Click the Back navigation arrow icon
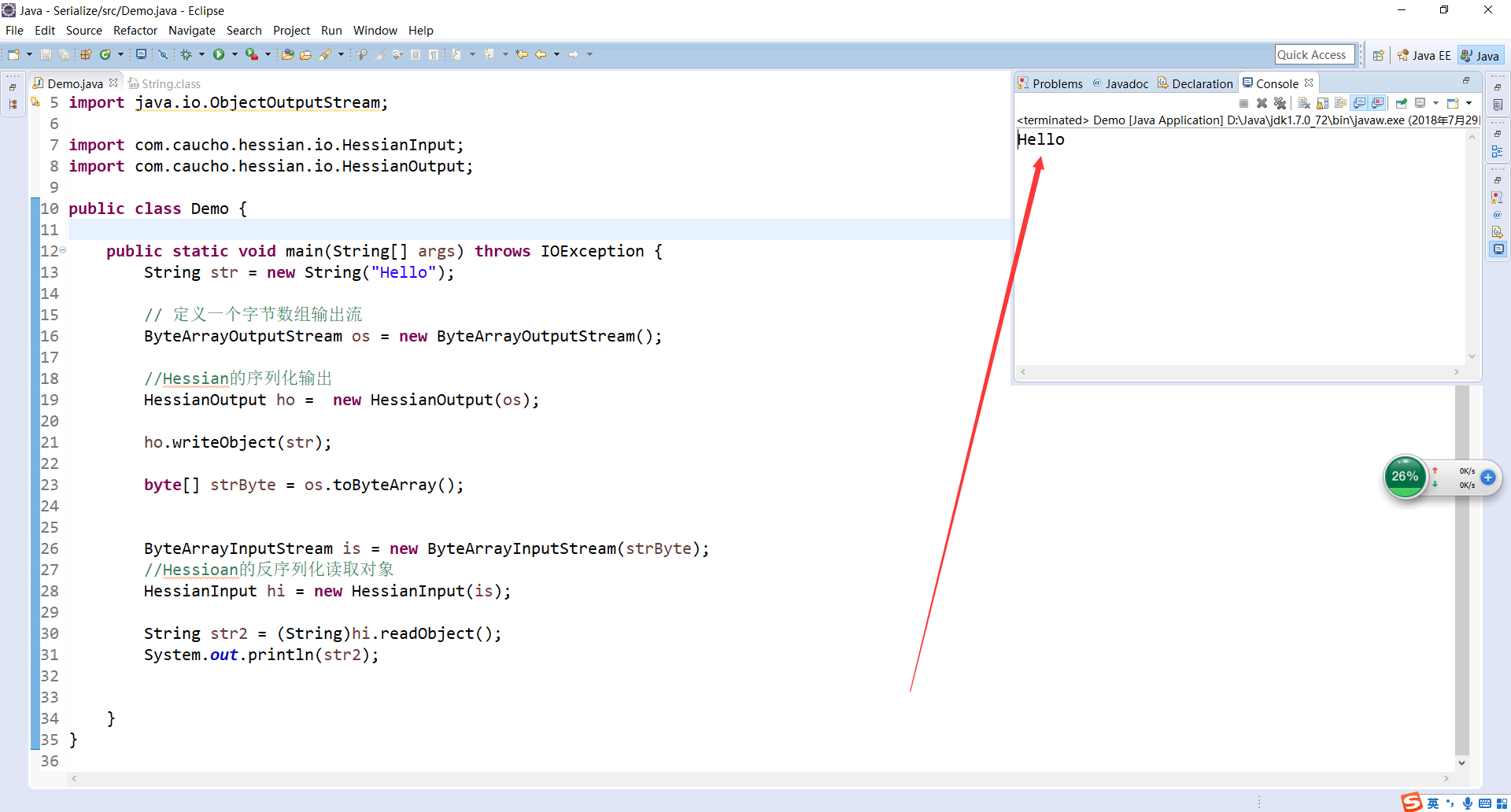The image size is (1511, 812). 541,54
